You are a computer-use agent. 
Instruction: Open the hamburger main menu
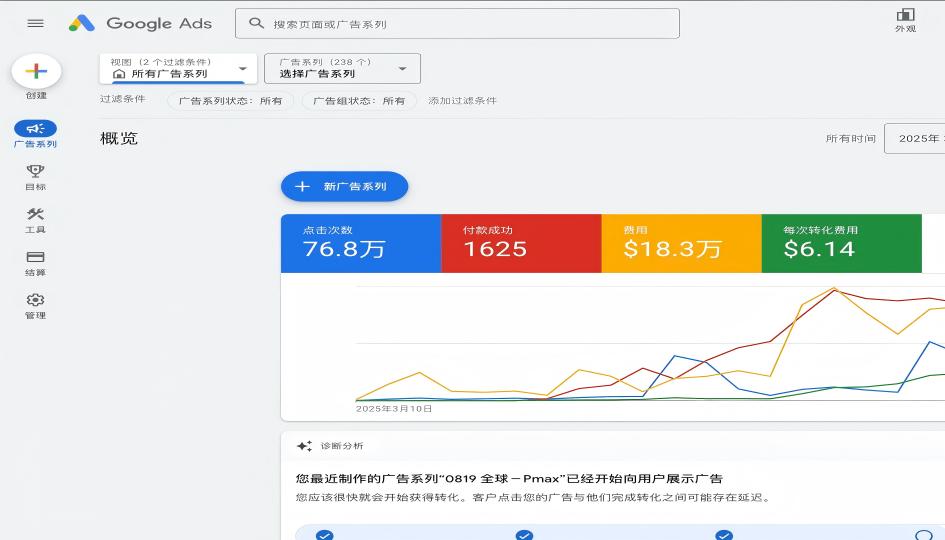[36, 23]
